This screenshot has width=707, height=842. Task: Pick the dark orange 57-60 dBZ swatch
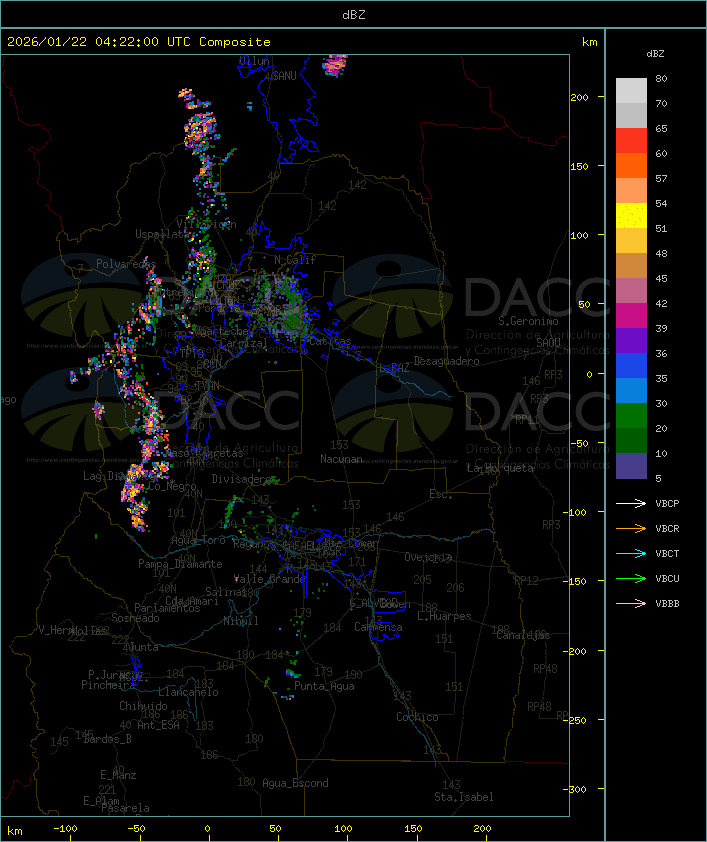631,165
